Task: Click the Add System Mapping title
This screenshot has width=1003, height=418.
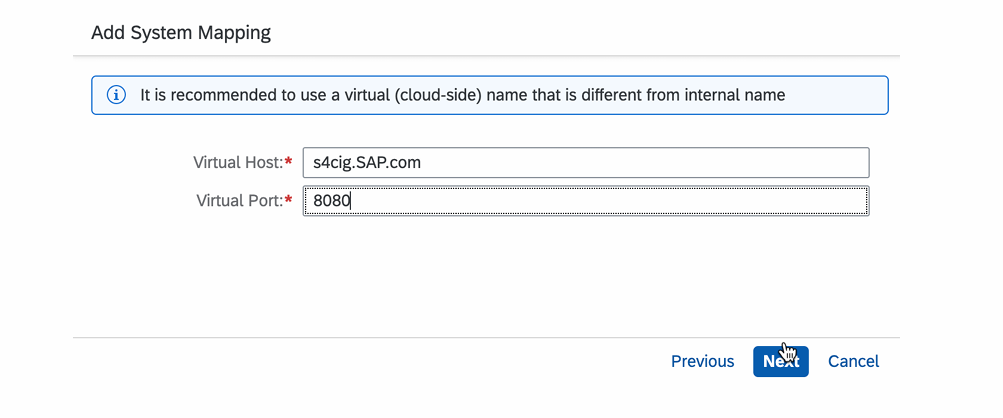Action: pyautogui.click(x=181, y=33)
